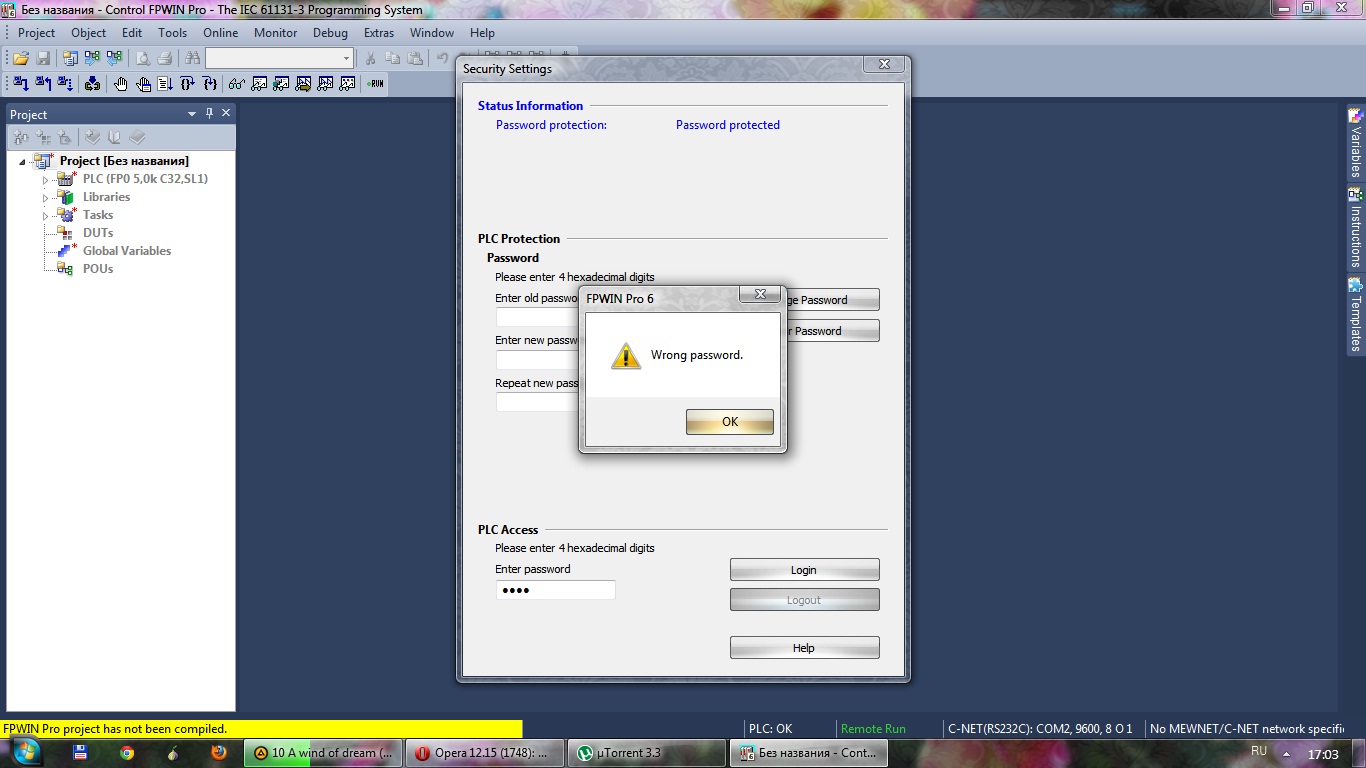Image resolution: width=1366 pixels, height=768 pixels.
Task: Click the floppy disk icon in the taskbar
Action: [81, 753]
